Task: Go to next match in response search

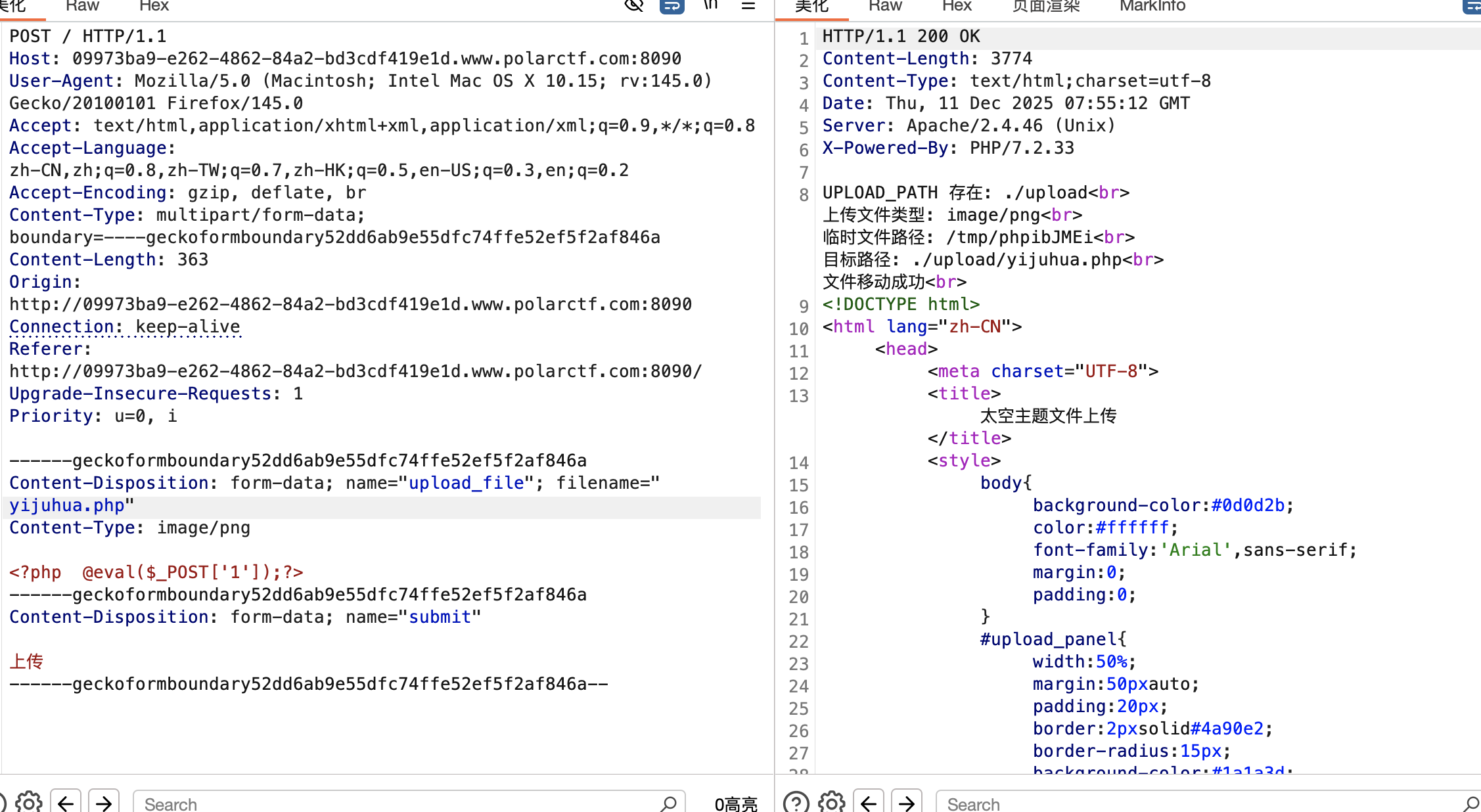Action: point(907,802)
